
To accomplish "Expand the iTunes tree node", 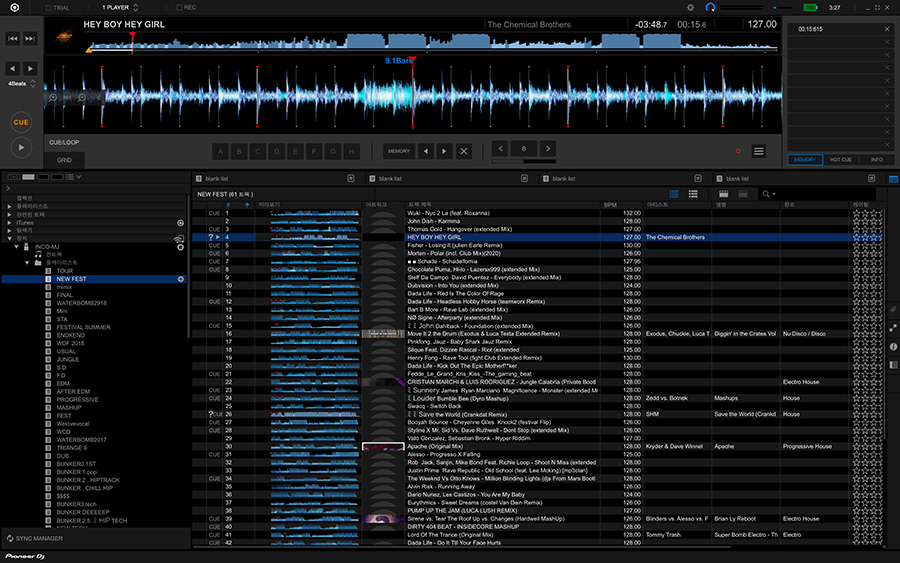I will pyautogui.click(x=9, y=223).
